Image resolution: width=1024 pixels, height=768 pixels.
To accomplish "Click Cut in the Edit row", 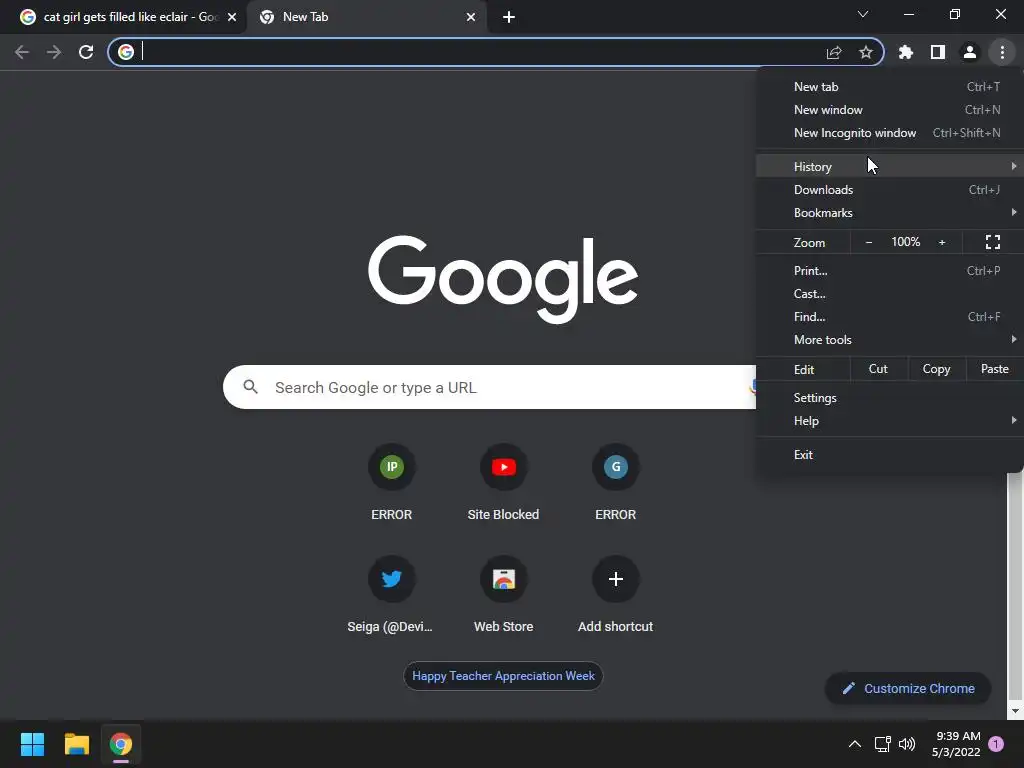I will click(878, 369).
